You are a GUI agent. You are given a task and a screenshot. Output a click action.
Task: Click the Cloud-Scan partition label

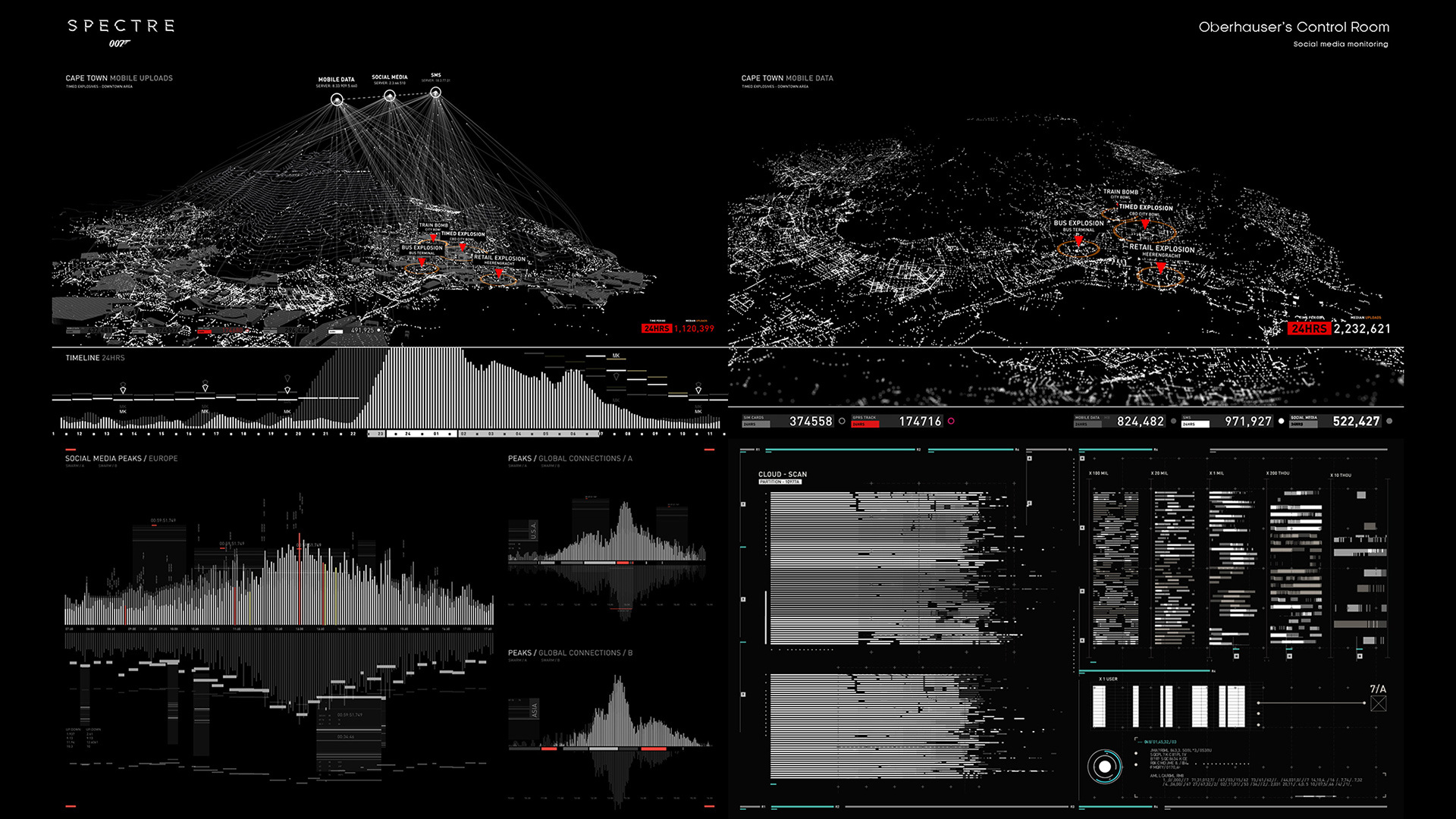coord(780,482)
